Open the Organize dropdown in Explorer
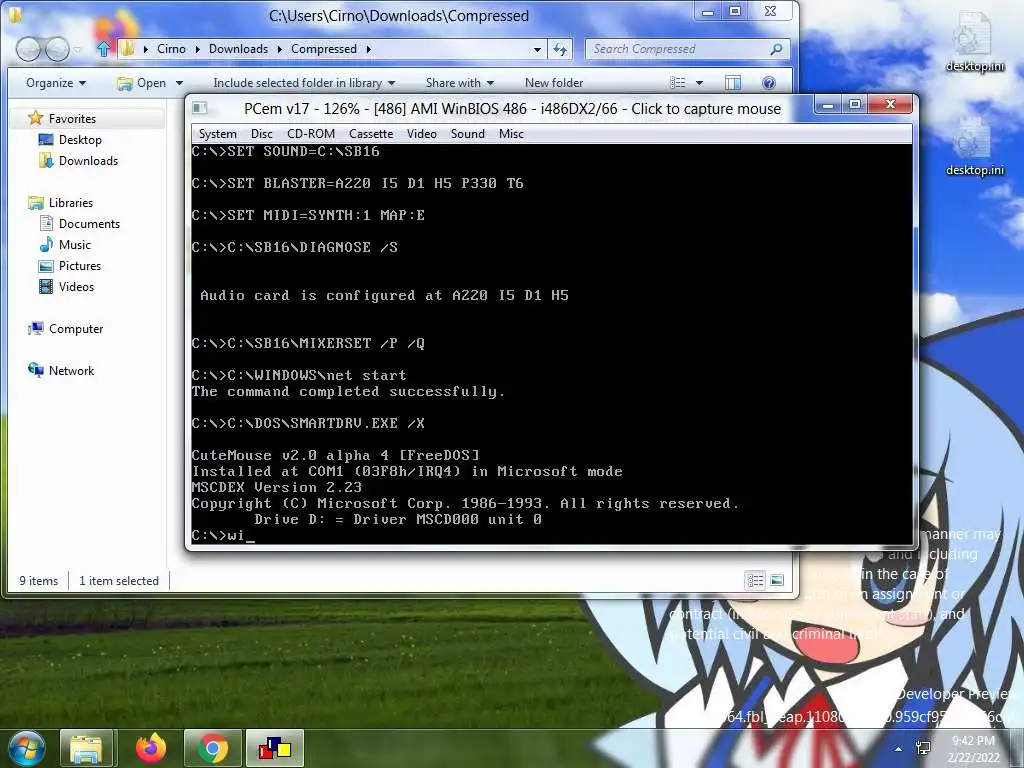Screen dimensions: 1024x768 pyautogui.click(x=56, y=83)
